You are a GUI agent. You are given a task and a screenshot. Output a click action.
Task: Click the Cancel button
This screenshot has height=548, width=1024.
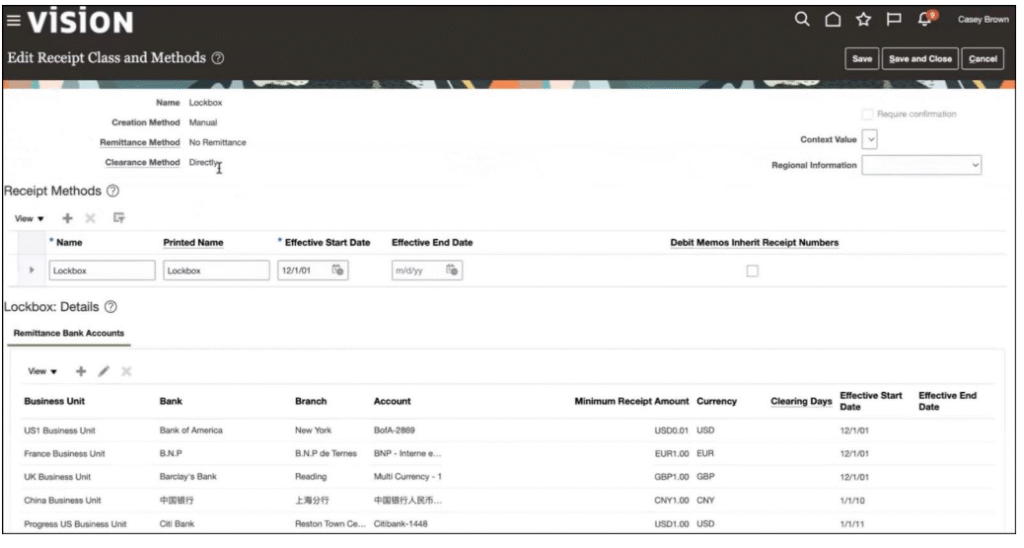[x=983, y=59]
